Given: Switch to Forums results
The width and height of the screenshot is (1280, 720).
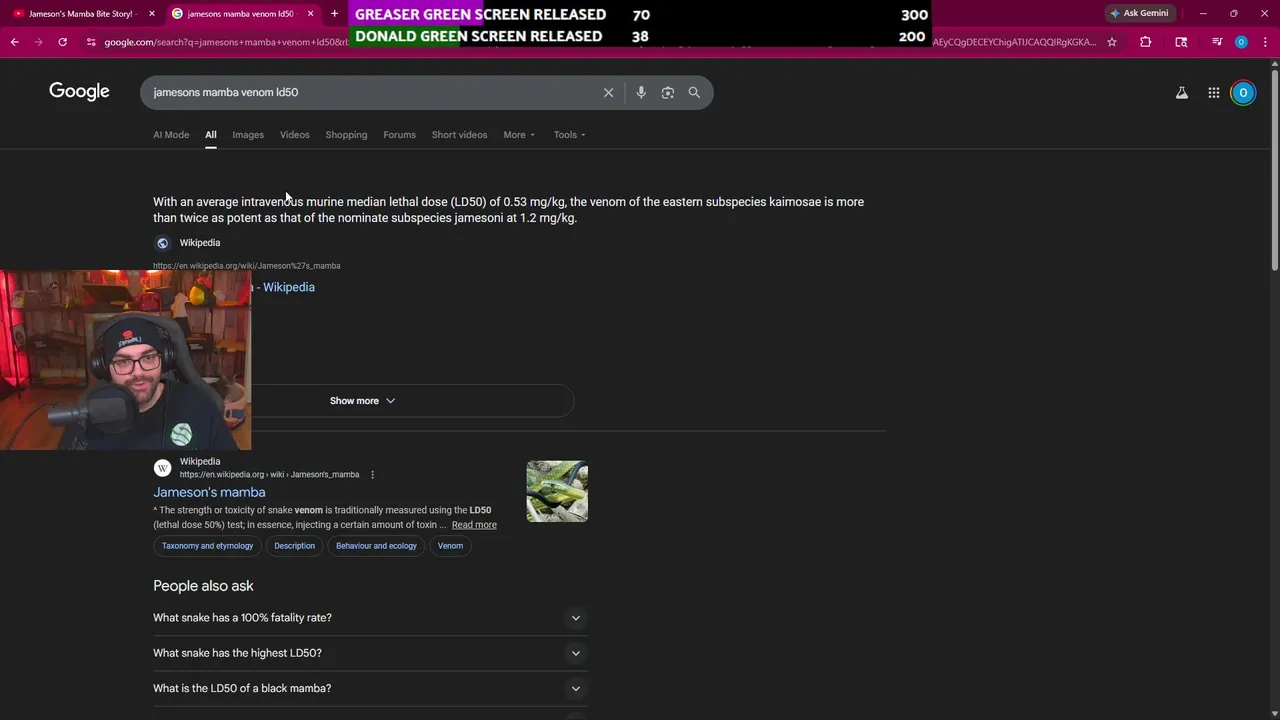Looking at the screenshot, I should [x=399, y=135].
